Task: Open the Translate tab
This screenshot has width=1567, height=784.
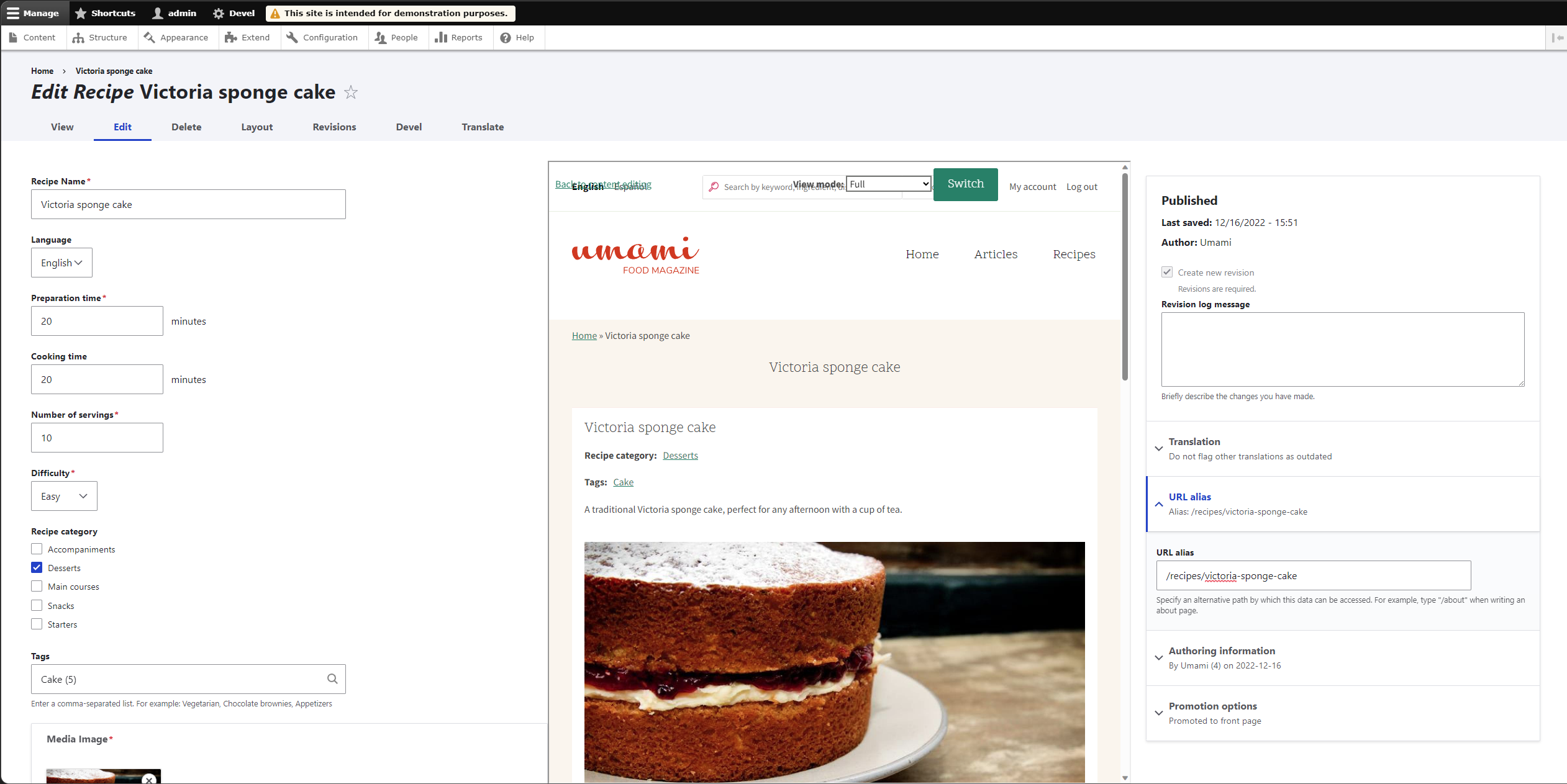Action: tap(483, 127)
